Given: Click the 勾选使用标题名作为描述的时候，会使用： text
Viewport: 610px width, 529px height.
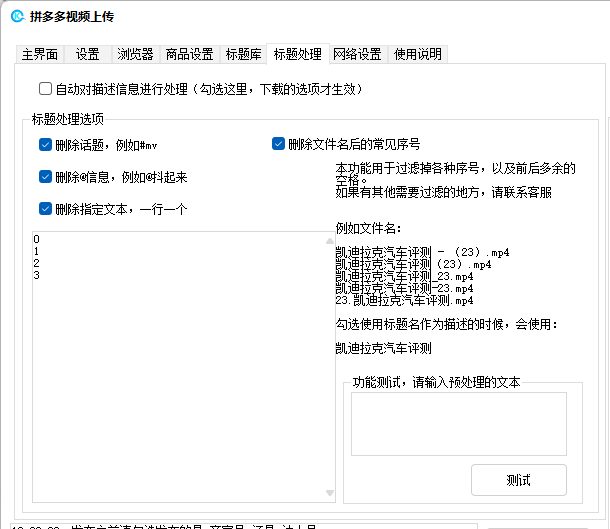Looking at the screenshot, I should (x=447, y=324).
